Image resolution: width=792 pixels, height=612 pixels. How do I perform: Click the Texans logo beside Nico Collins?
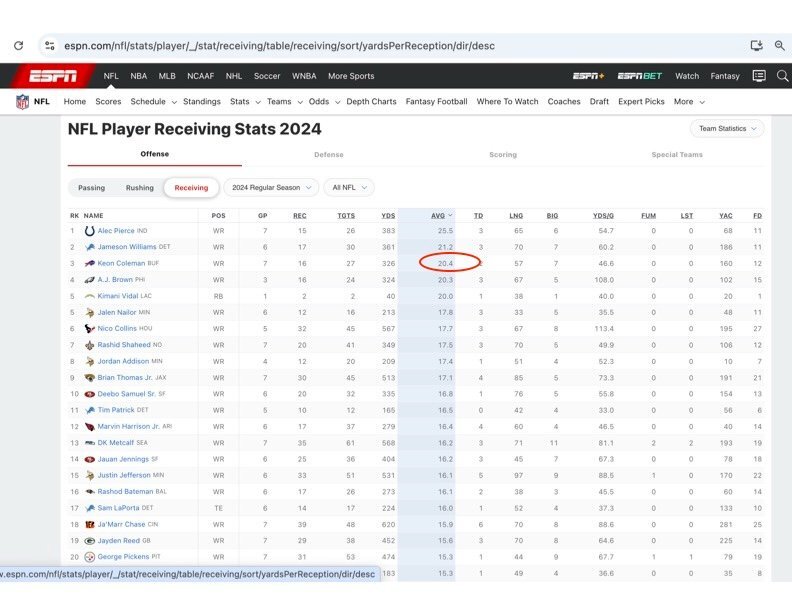coord(89,328)
